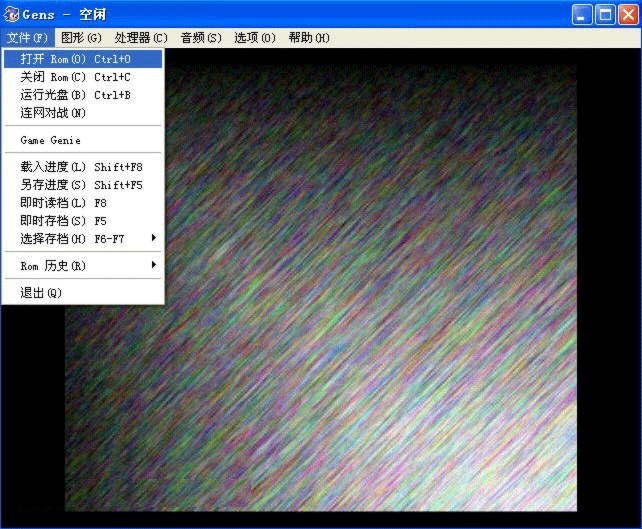Choose 打开 Rom(O) Ctrl+O
Screen dimensions: 642x529
[x=83, y=59]
